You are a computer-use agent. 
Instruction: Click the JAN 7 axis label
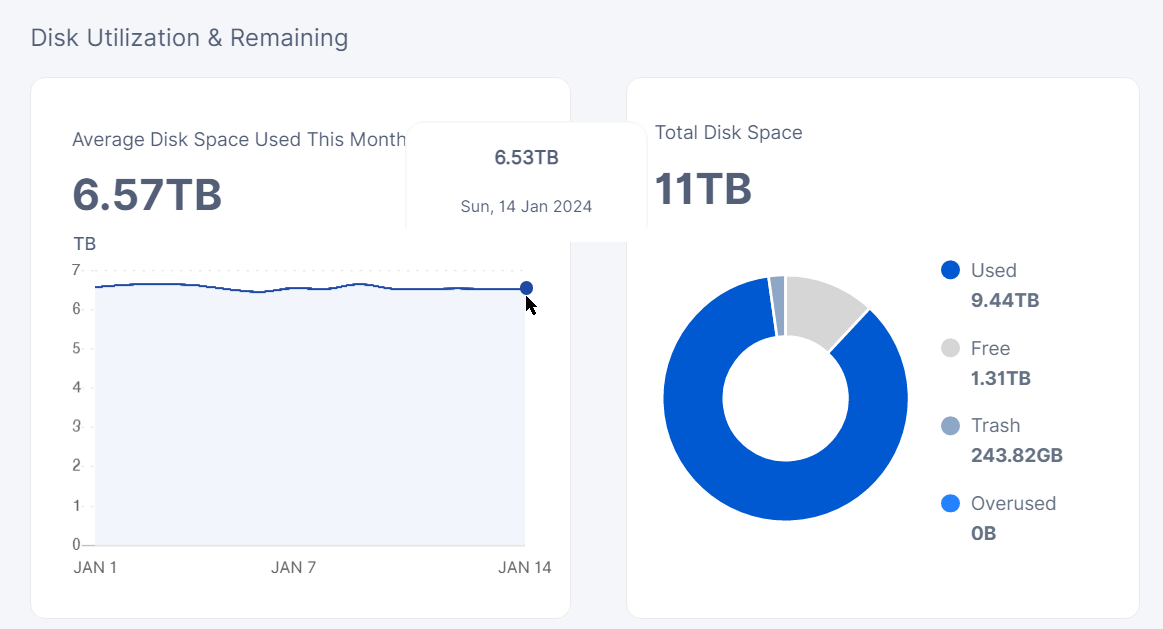coord(293,568)
